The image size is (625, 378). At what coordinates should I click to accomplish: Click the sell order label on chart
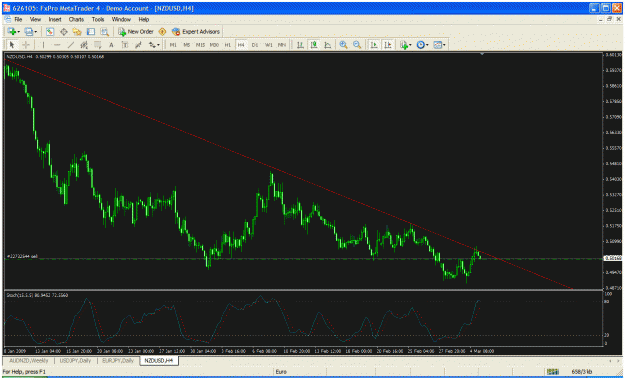(x=22, y=256)
